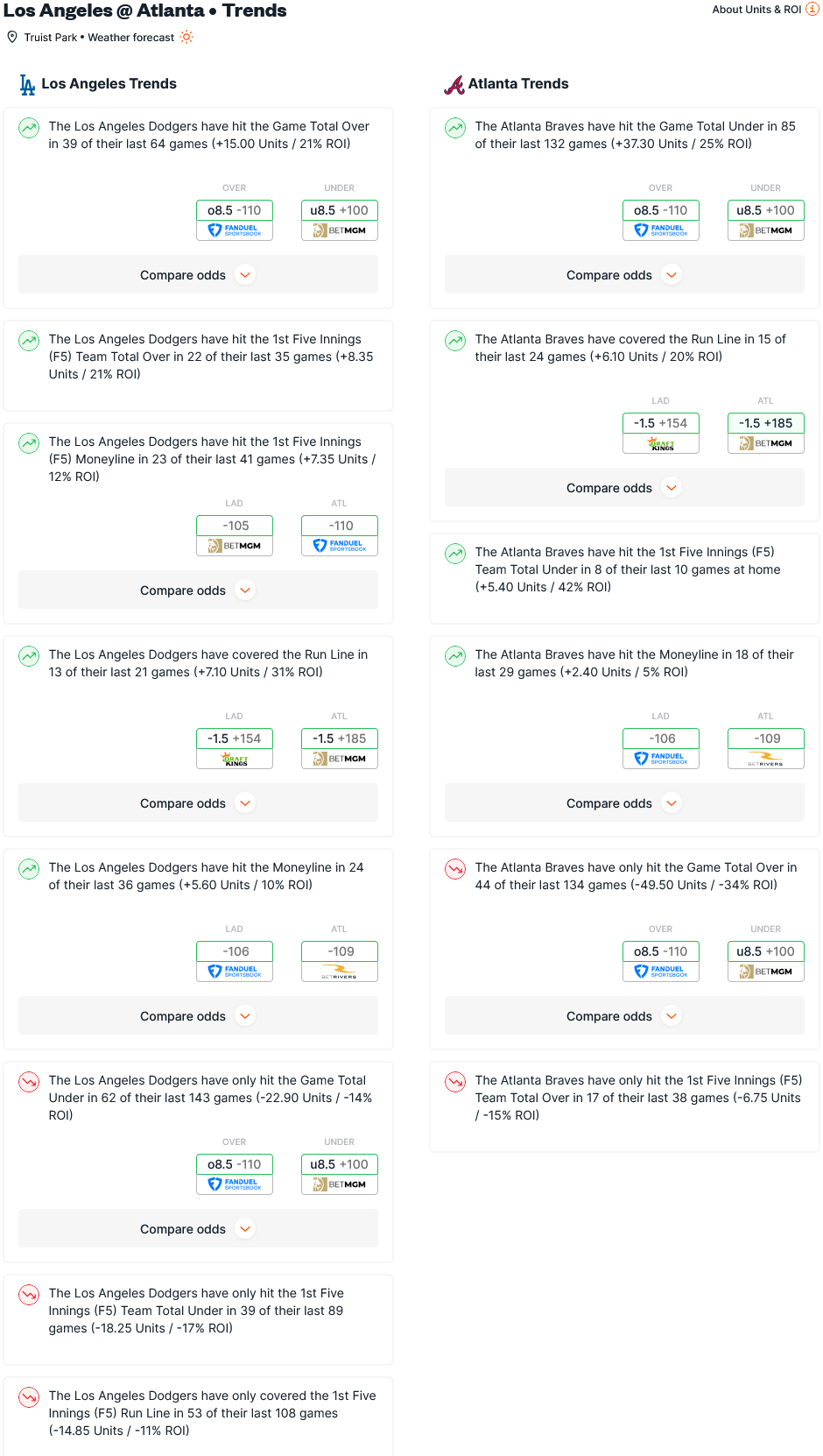
Task: Click BetRivers logo under Braves Moneyline ATL odds
Action: pos(766,759)
